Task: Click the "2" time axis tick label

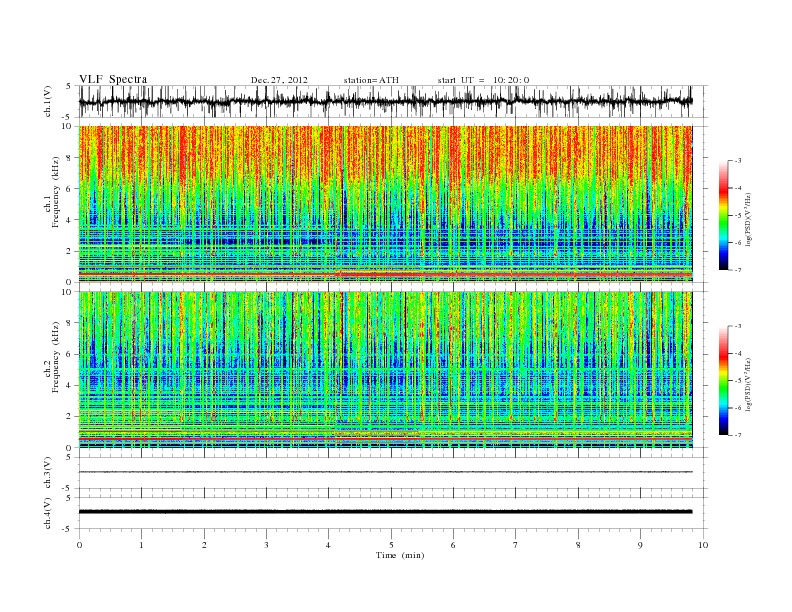Action: point(204,545)
